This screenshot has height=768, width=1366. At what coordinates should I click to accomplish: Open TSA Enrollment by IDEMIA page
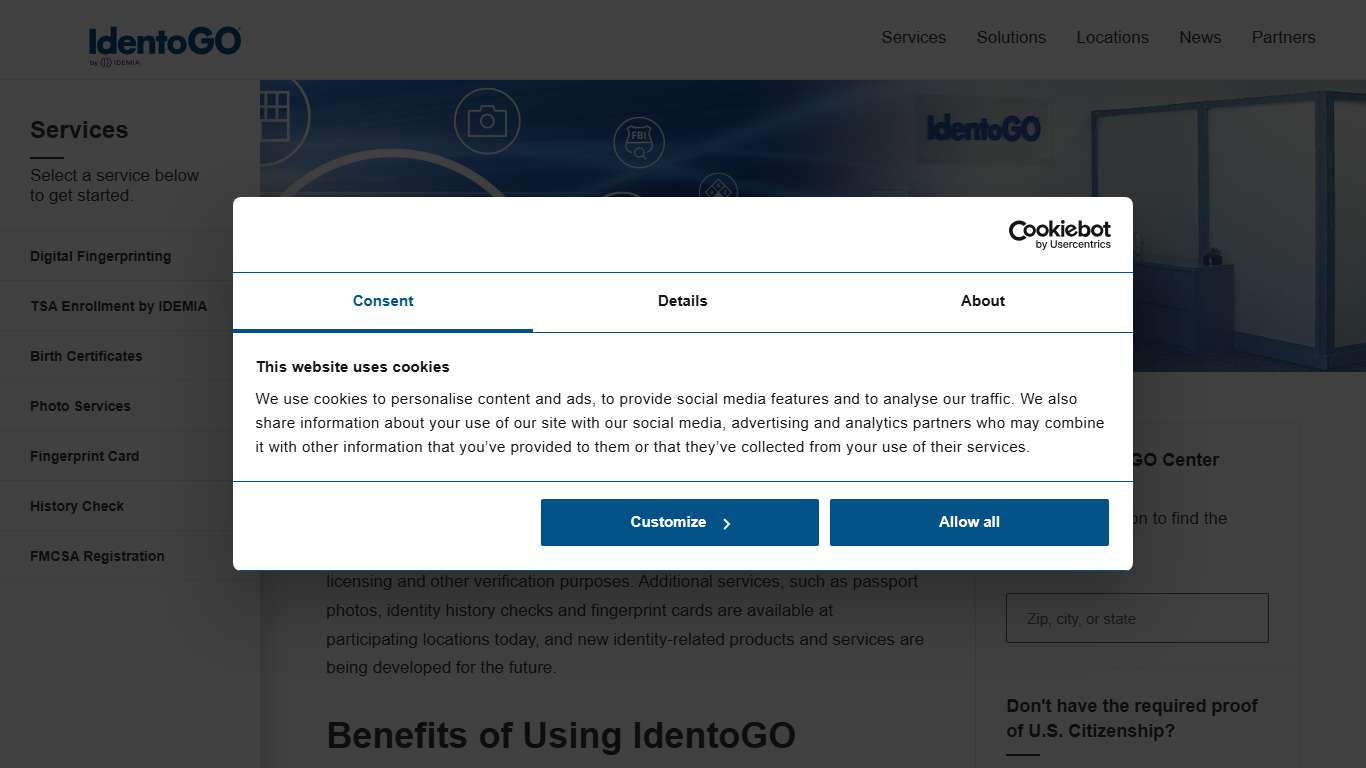[x=118, y=306]
